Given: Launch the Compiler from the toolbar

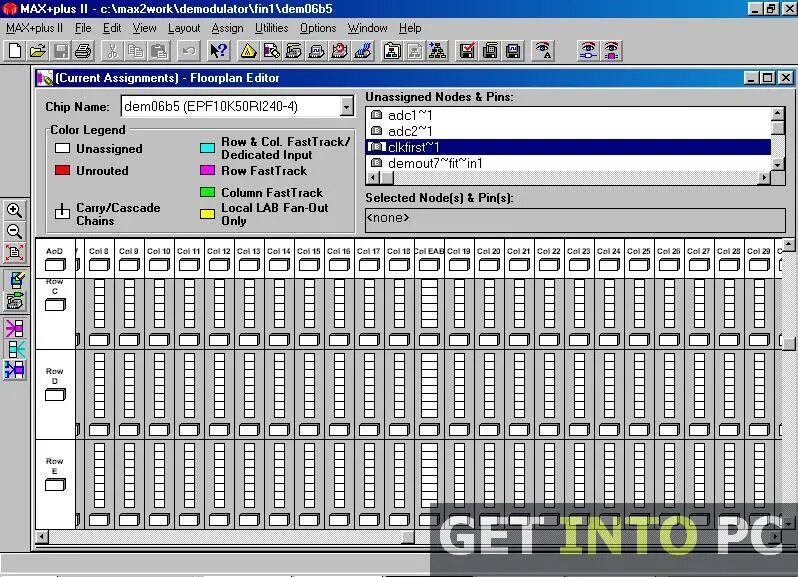Looking at the screenshot, I should point(294,51).
